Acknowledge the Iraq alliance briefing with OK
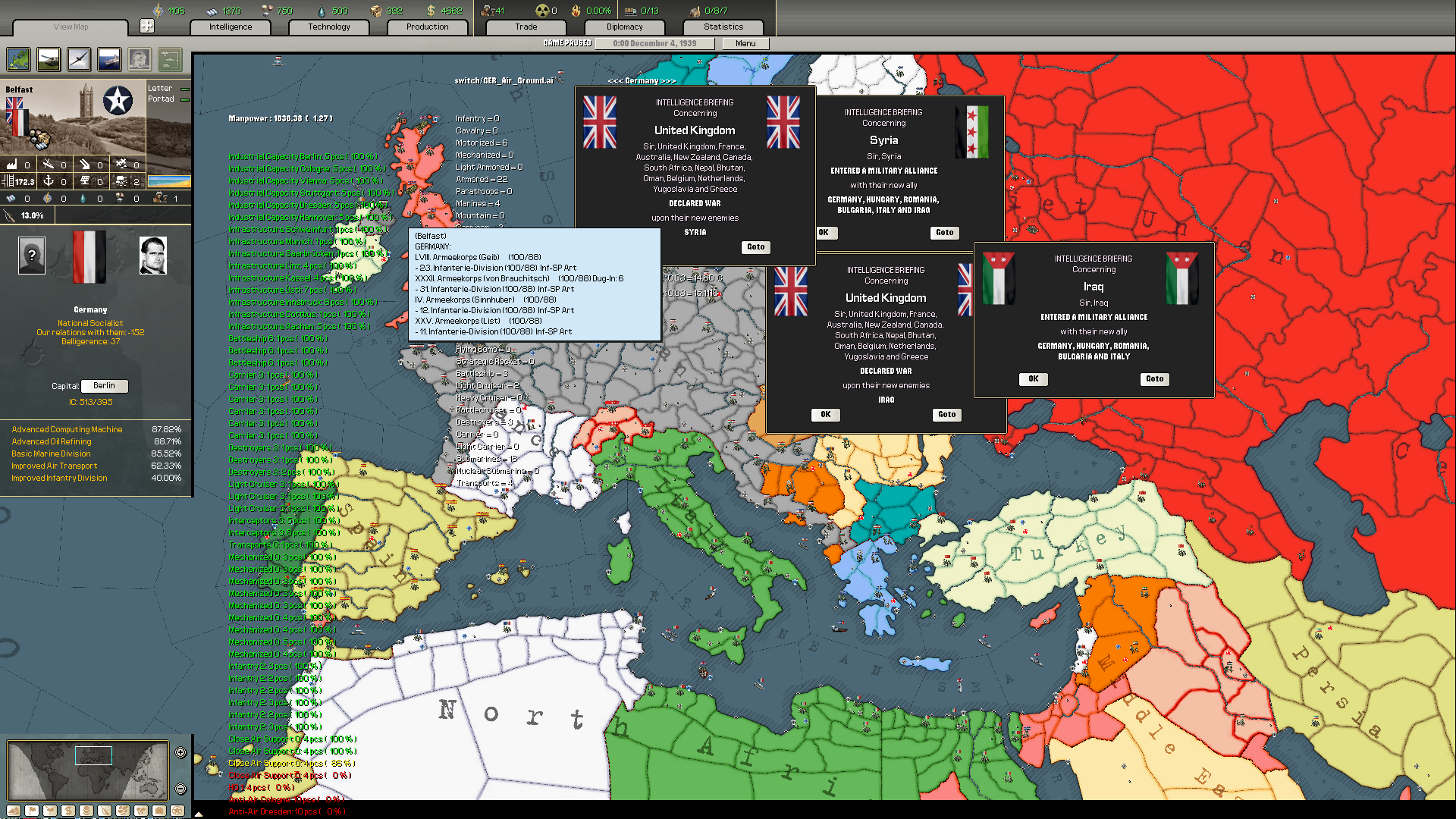 1033,379
